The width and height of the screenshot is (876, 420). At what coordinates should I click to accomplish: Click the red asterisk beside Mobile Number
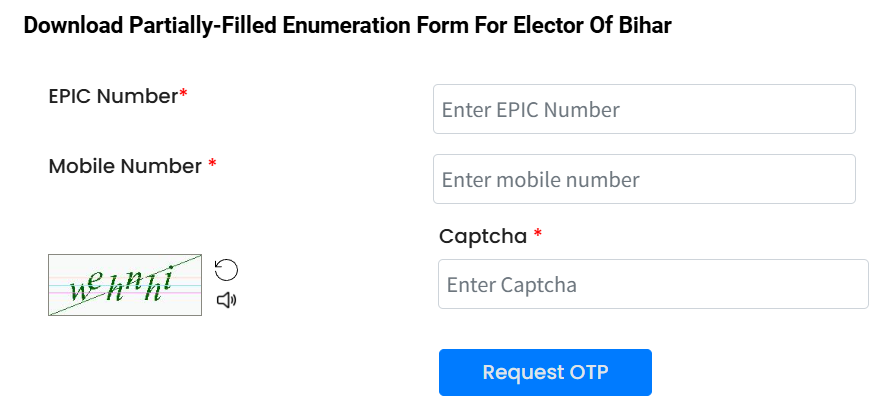[212, 164]
